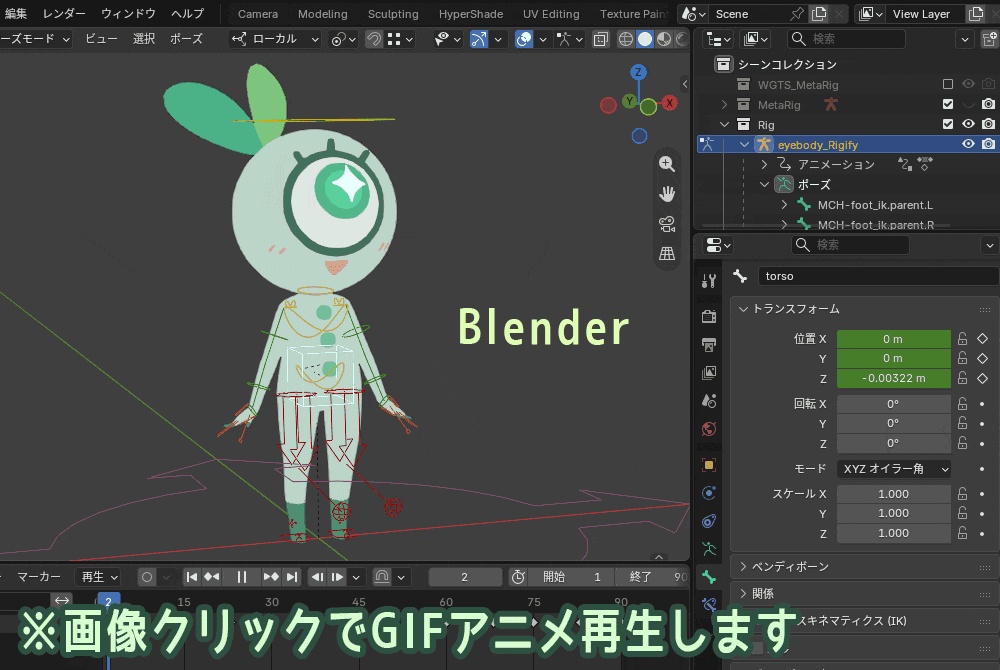Image resolution: width=1000 pixels, height=670 pixels.
Task: Select solid viewport shading
Action: (x=645, y=39)
